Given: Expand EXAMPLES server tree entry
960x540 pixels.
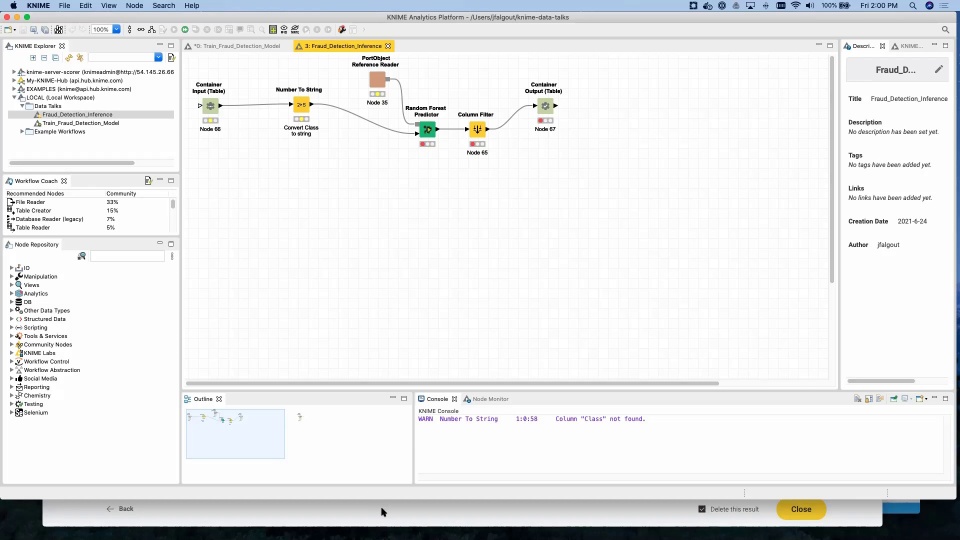Looking at the screenshot, I should click(14, 89).
